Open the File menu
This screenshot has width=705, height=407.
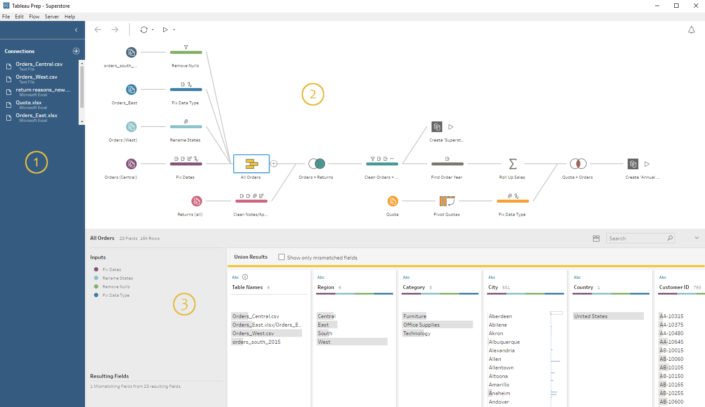tap(6, 17)
